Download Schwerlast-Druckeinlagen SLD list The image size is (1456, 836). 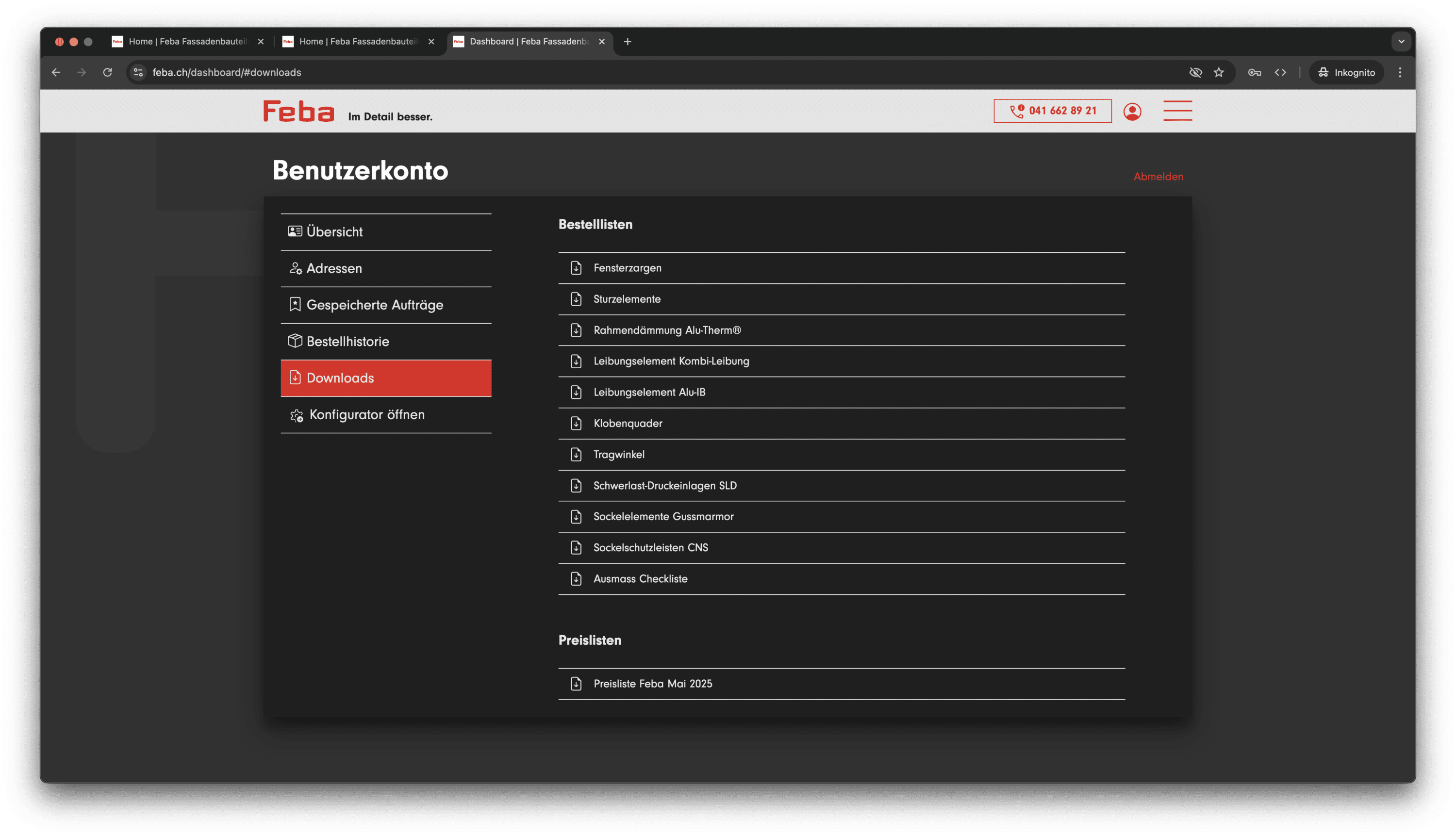(x=842, y=486)
